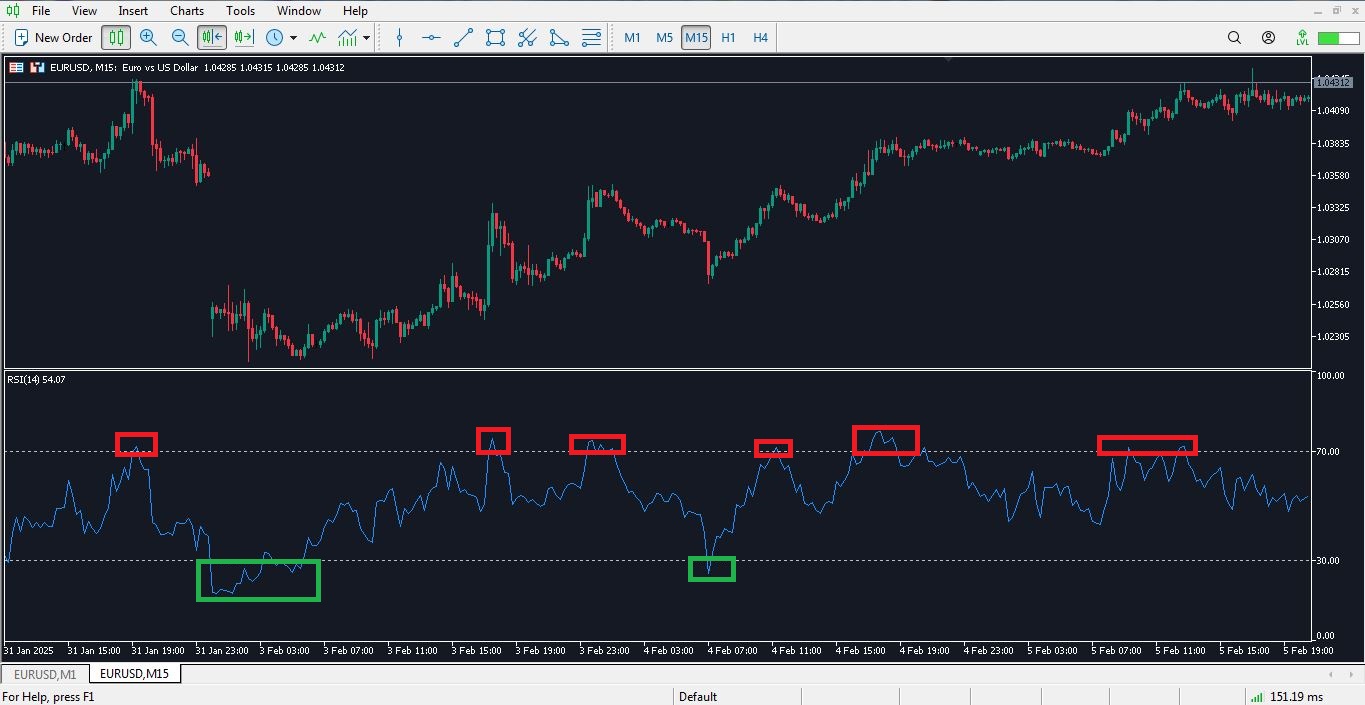Expand the indicators list dropdown arrow
This screenshot has height=705, width=1365.
367,38
